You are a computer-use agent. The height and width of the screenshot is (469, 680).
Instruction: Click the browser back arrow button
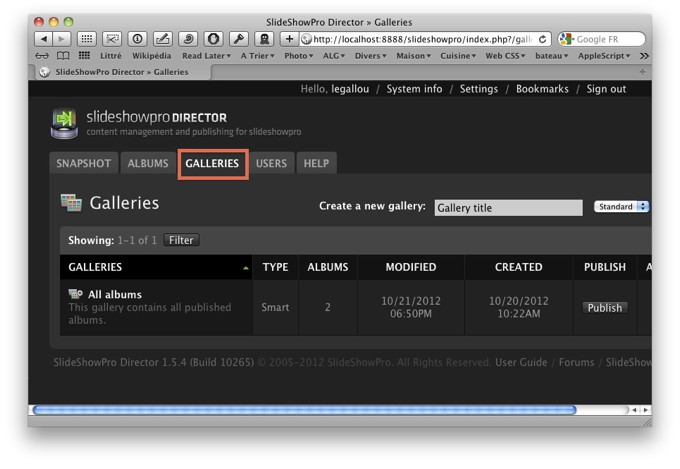tap(44, 39)
